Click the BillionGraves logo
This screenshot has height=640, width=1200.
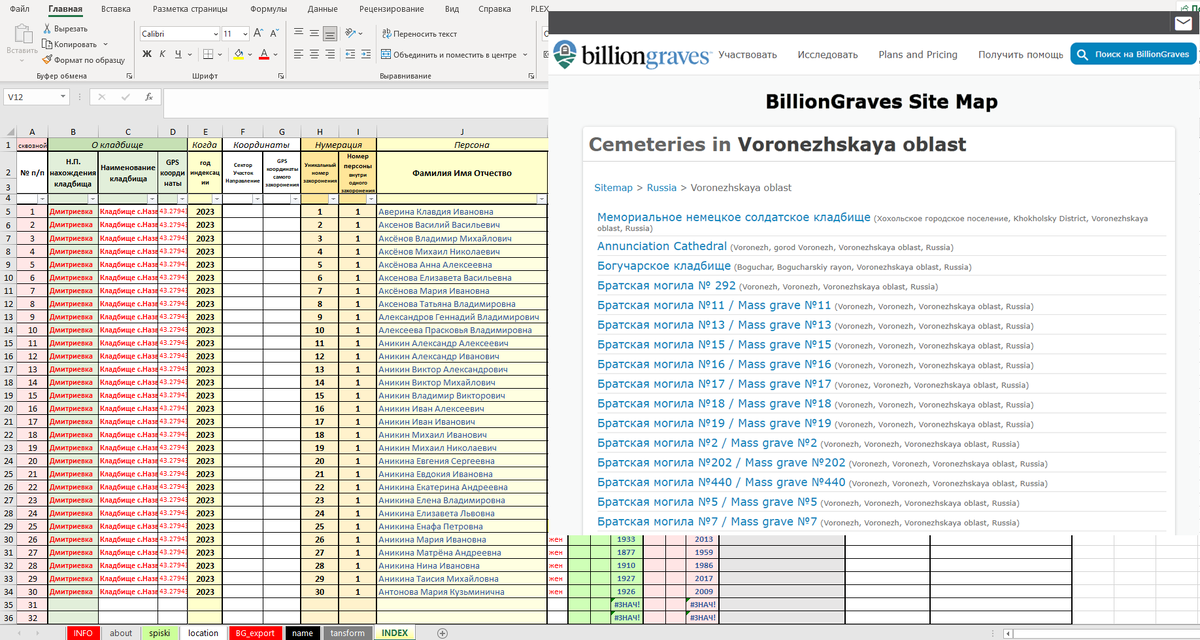pyautogui.click(x=632, y=53)
